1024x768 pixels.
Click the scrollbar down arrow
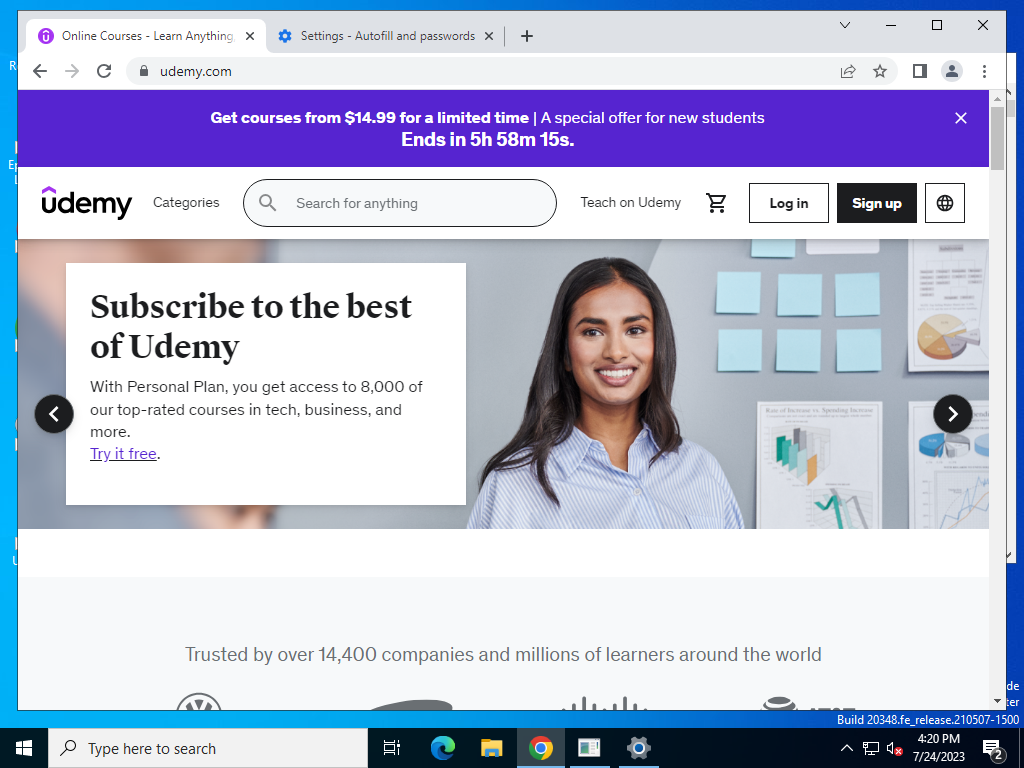997,701
